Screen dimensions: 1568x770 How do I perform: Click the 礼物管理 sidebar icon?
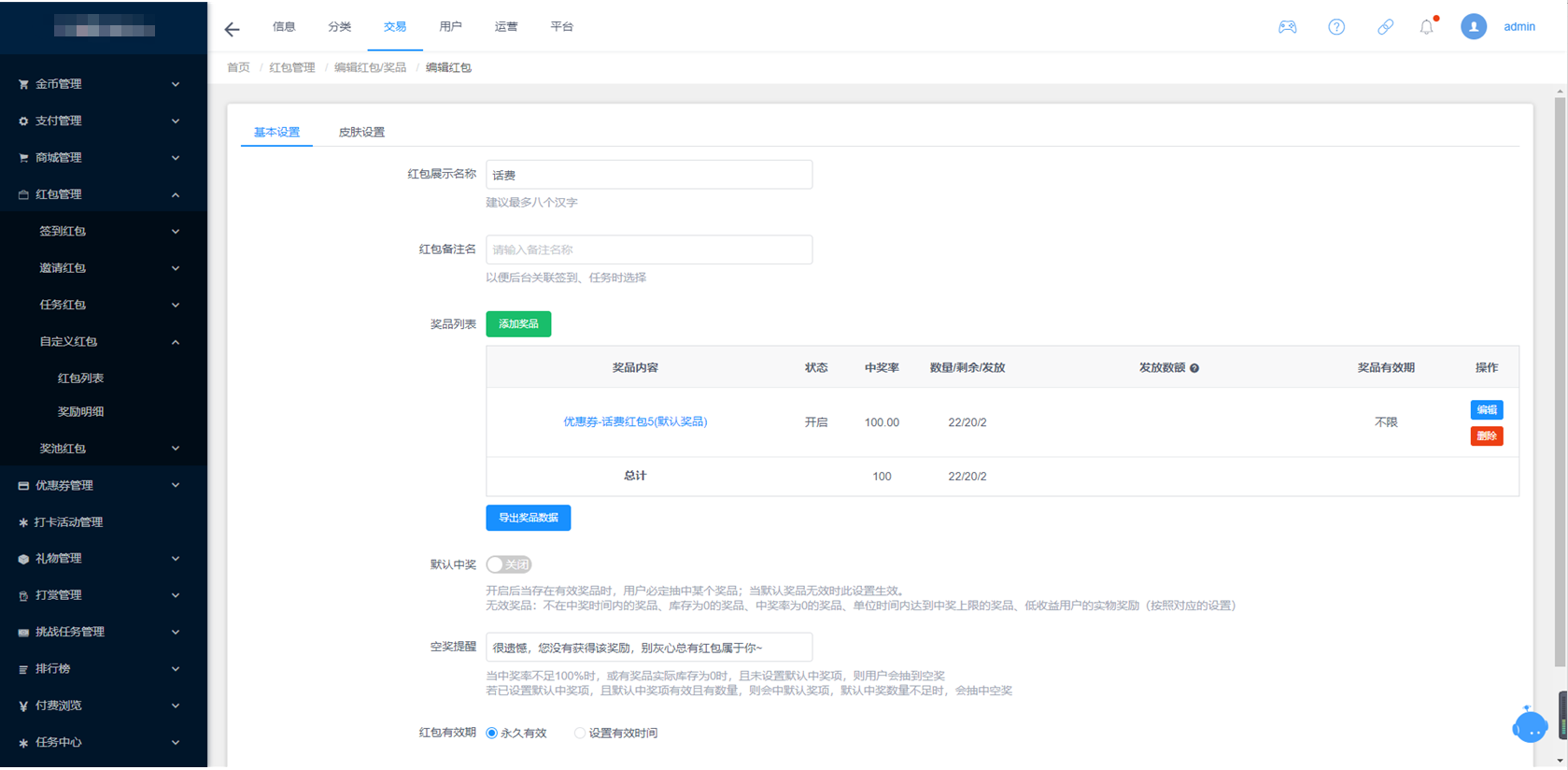(23, 559)
